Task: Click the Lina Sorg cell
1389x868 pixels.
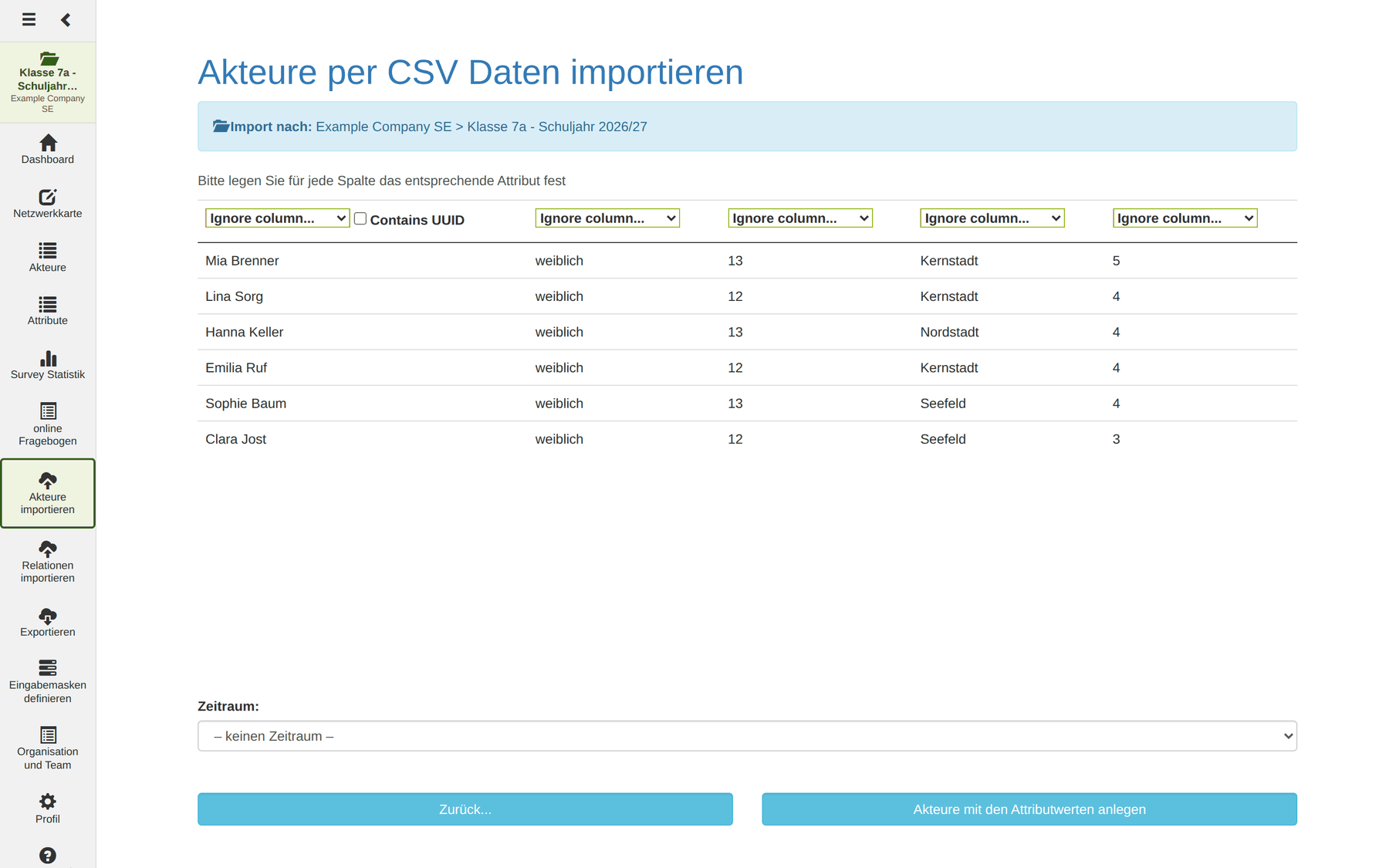Action: coord(235,296)
